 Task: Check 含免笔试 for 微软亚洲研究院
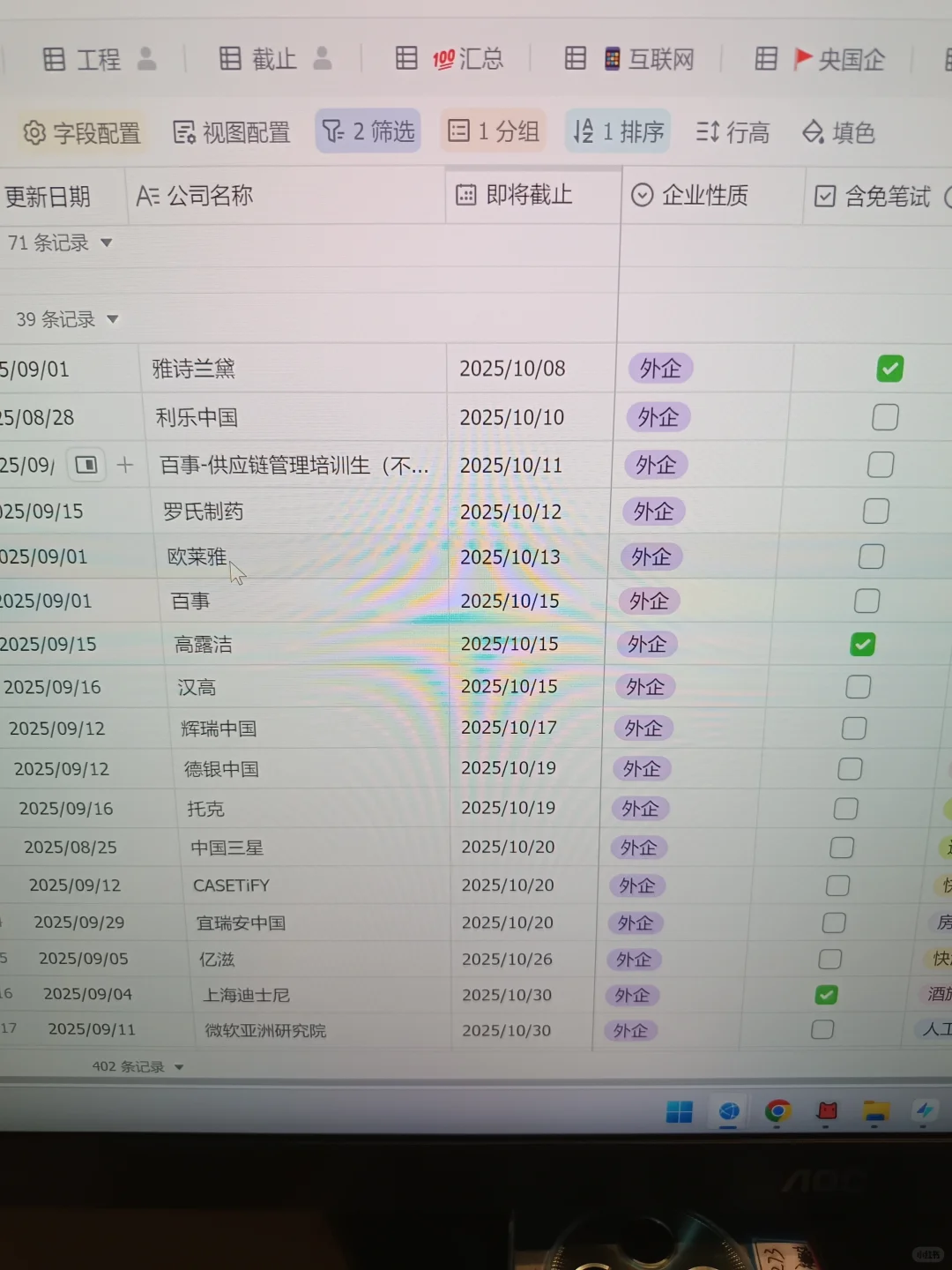point(822,1029)
